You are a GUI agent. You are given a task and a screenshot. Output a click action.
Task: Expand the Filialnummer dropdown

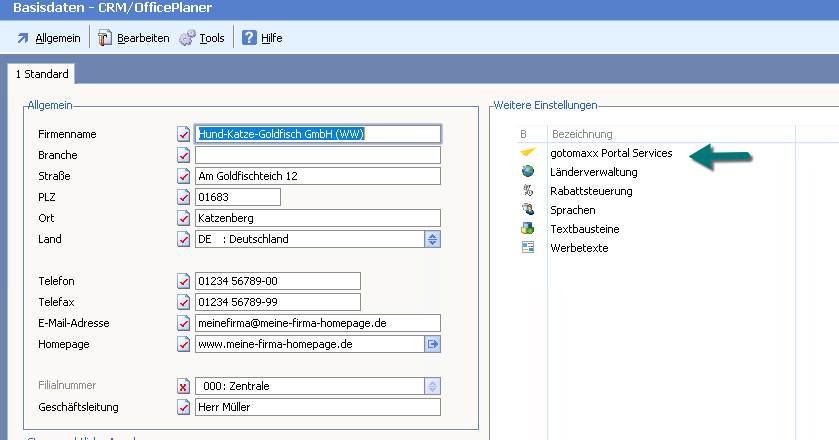(432, 386)
